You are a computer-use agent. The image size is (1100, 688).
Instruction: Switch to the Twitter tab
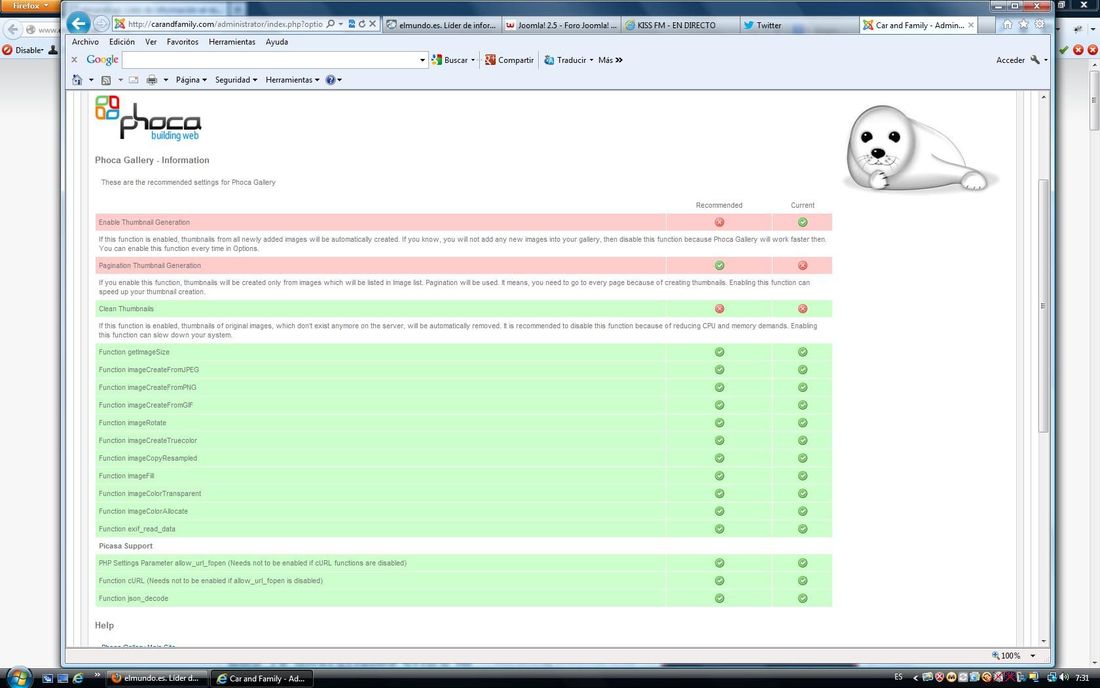pyautogui.click(x=799, y=25)
